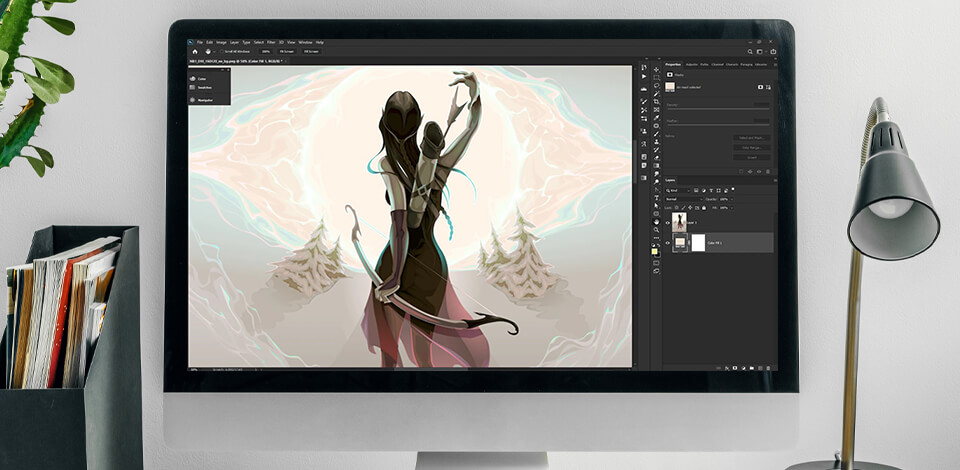Open the Filter menu
The image size is (960, 470).
tap(271, 42)
